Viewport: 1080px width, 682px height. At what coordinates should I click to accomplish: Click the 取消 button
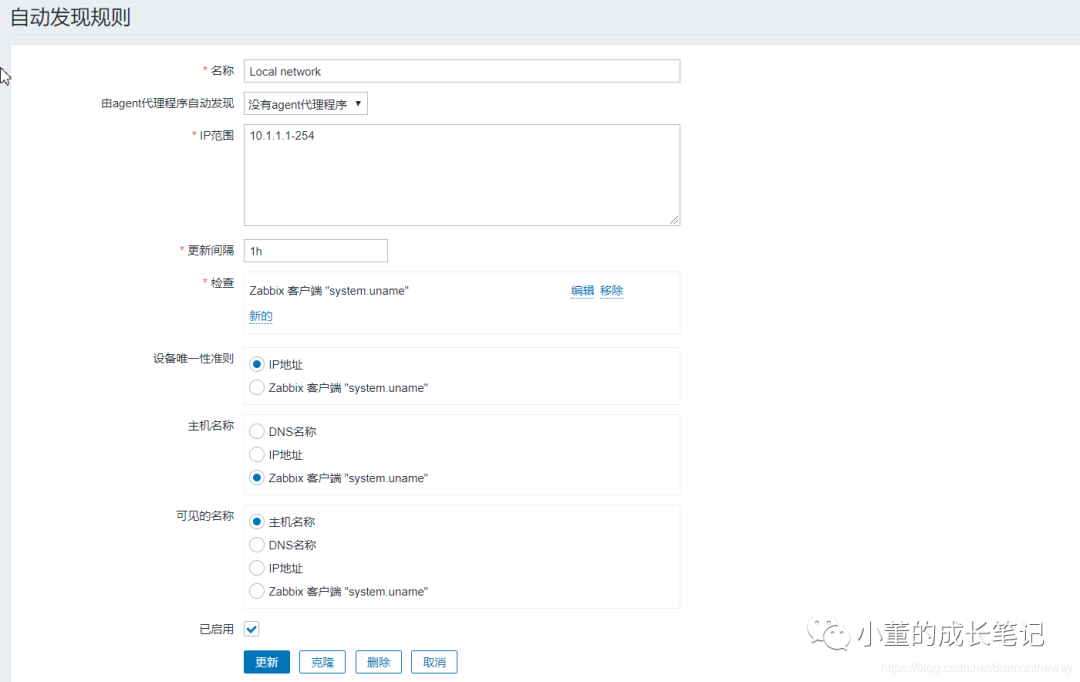[x=434, y=662]
